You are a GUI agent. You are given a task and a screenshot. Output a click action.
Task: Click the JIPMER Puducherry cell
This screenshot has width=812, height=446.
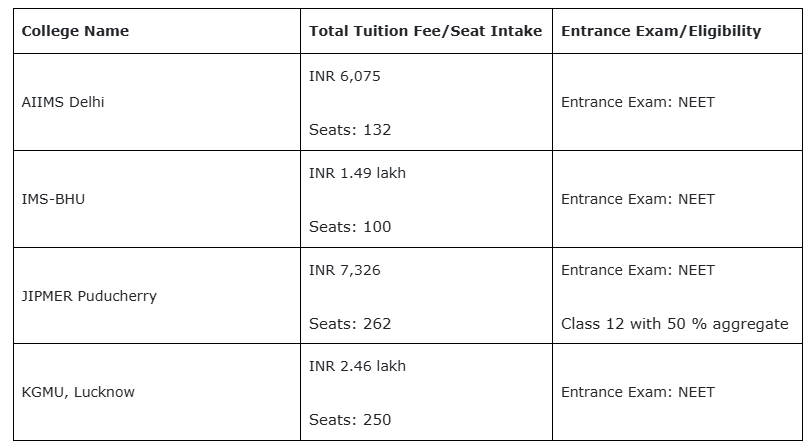pos(89,296)
